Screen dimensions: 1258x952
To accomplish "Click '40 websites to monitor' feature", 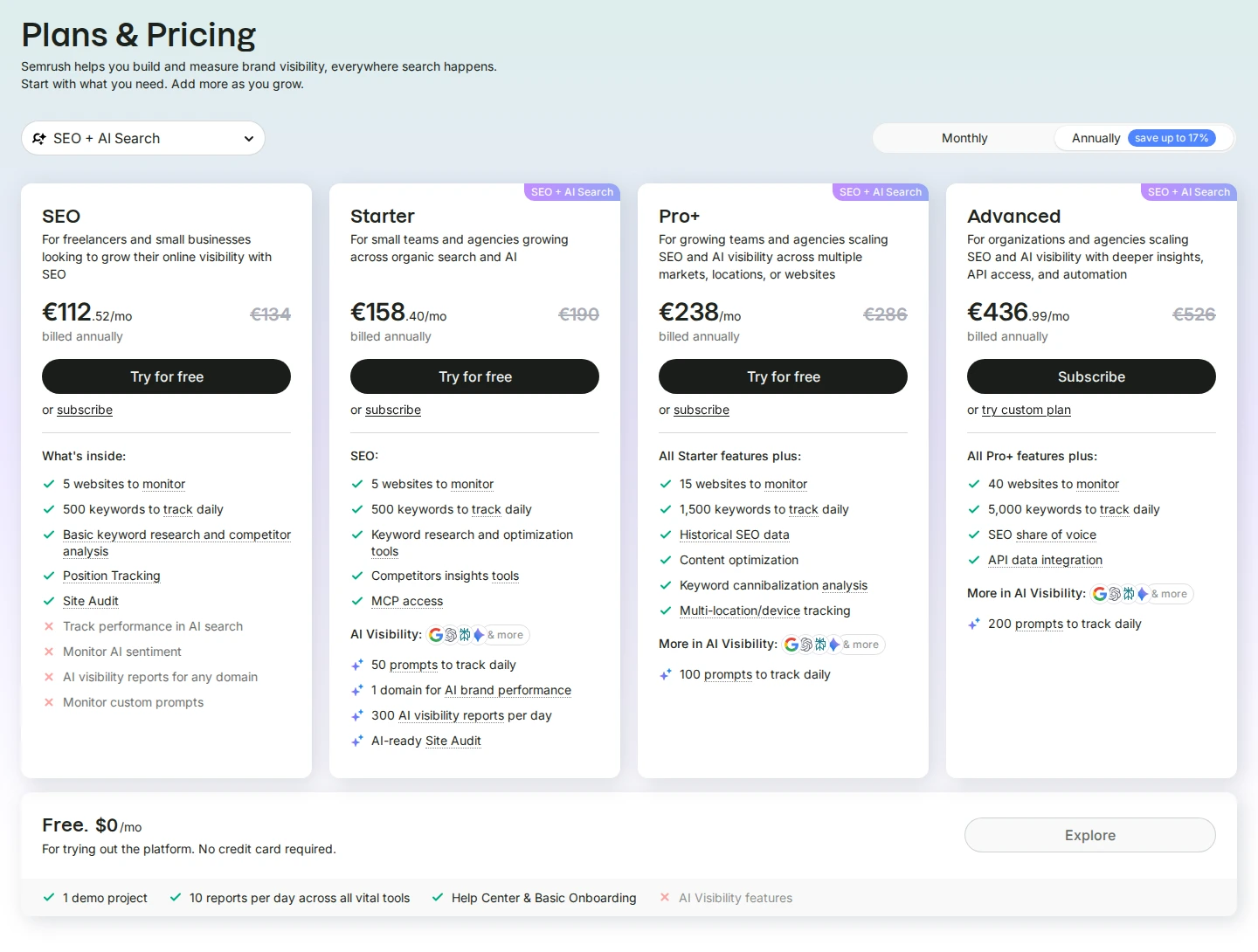I will pyautogui.click(x=1054, y=484).
